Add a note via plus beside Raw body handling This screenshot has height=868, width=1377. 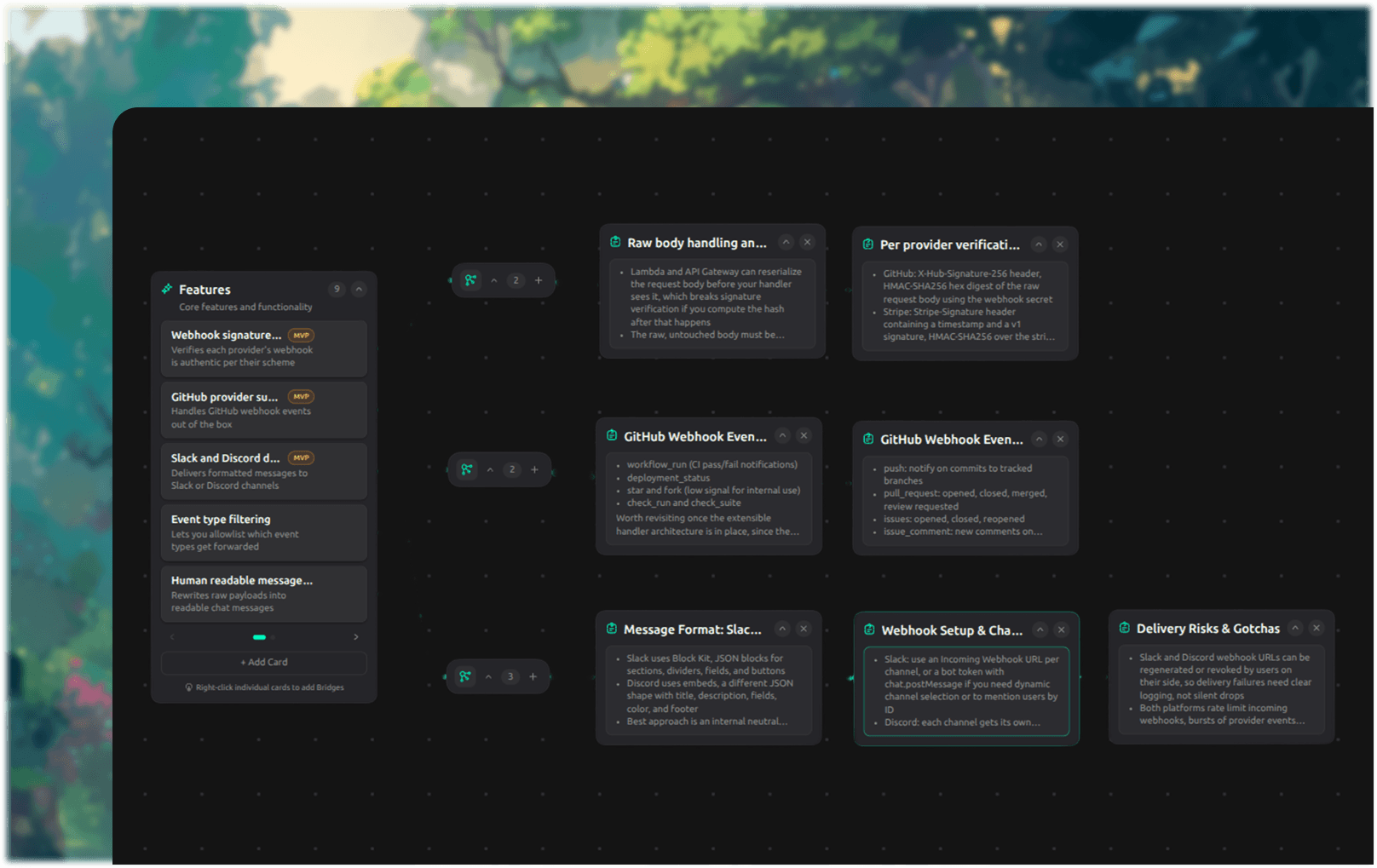pyautogui.click(x=539, y=280)
